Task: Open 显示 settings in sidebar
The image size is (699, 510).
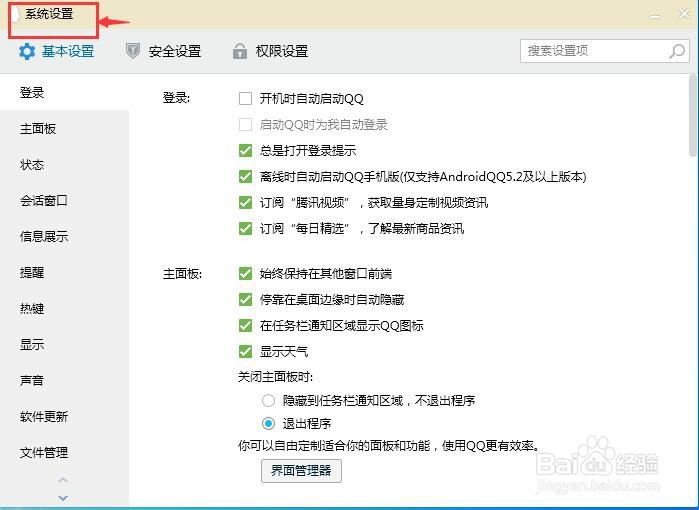Action: (x=64, y=345)
